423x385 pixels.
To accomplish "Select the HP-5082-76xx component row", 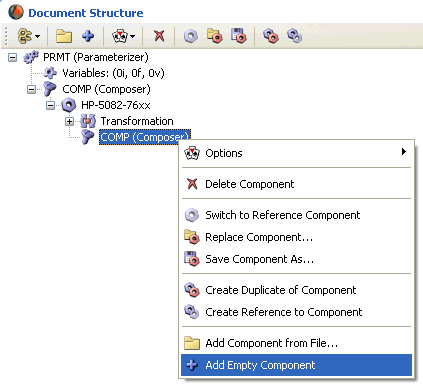I will 116,105.
